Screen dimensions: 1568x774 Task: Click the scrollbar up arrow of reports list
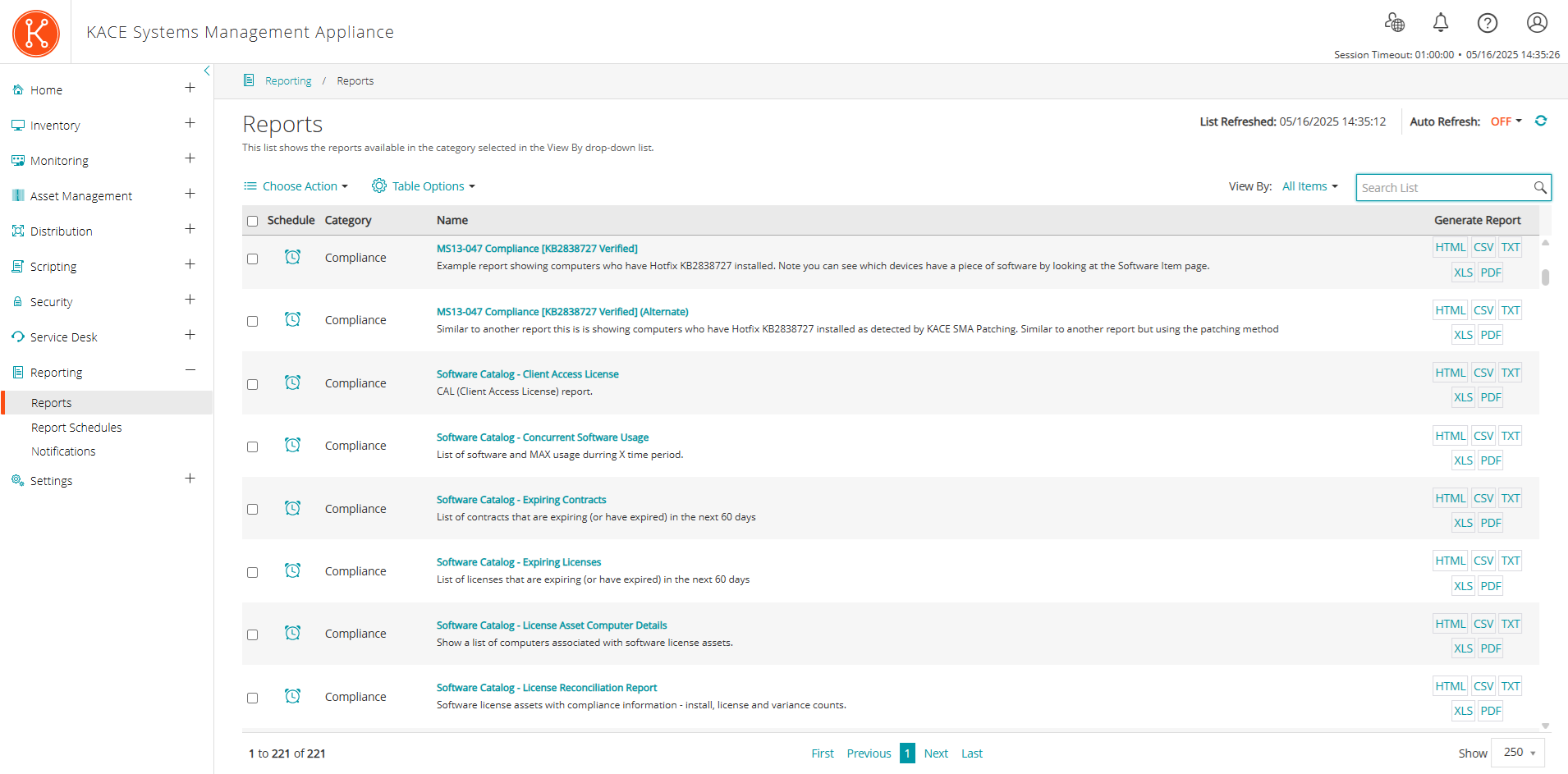(x=1545, y=243)
